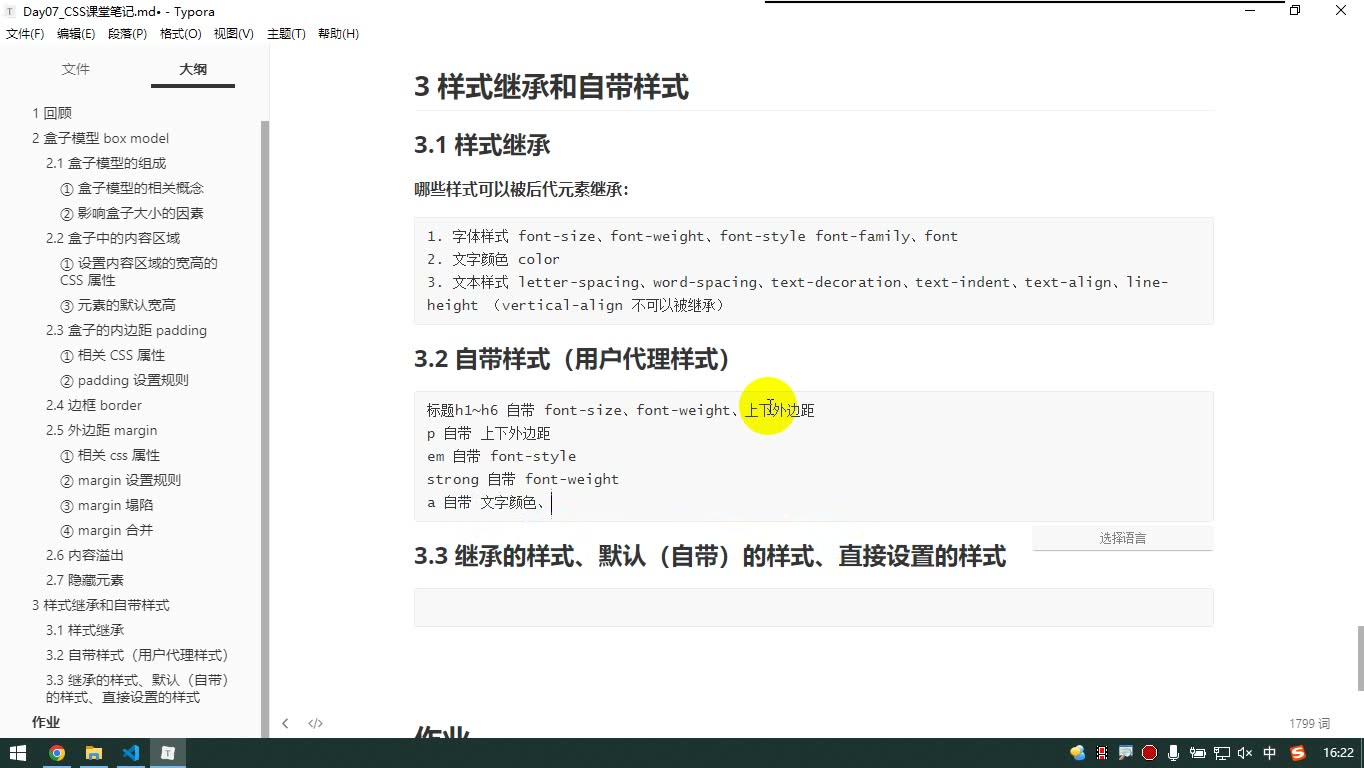Jump to outline item 1 回顾
The height and width of the screenshot is (768, 1364).
point(52,113)
